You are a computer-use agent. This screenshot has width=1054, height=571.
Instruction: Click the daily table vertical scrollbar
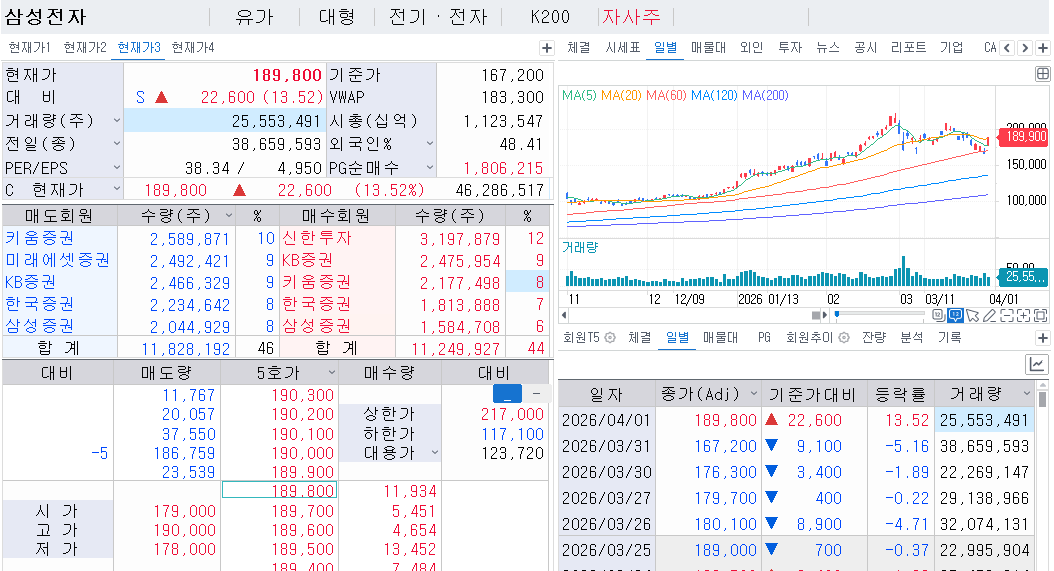[x=1043, y=399]
